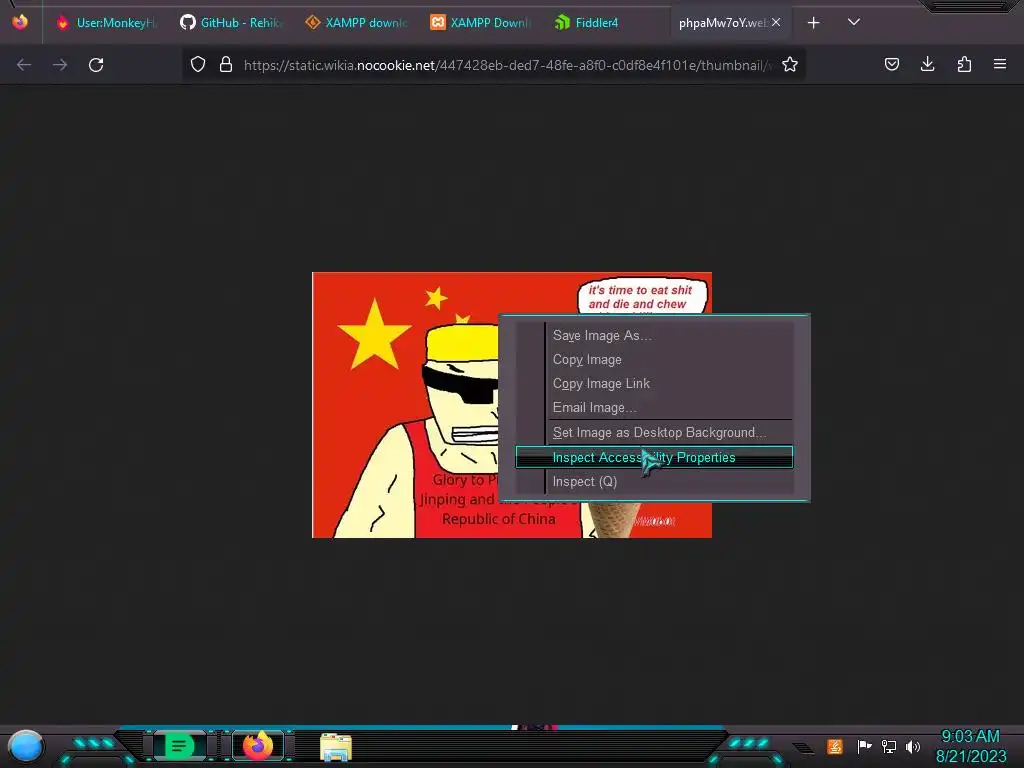The image size is (1024, 768).
Task: Open the downloads panel
Action: pos(927,64)
